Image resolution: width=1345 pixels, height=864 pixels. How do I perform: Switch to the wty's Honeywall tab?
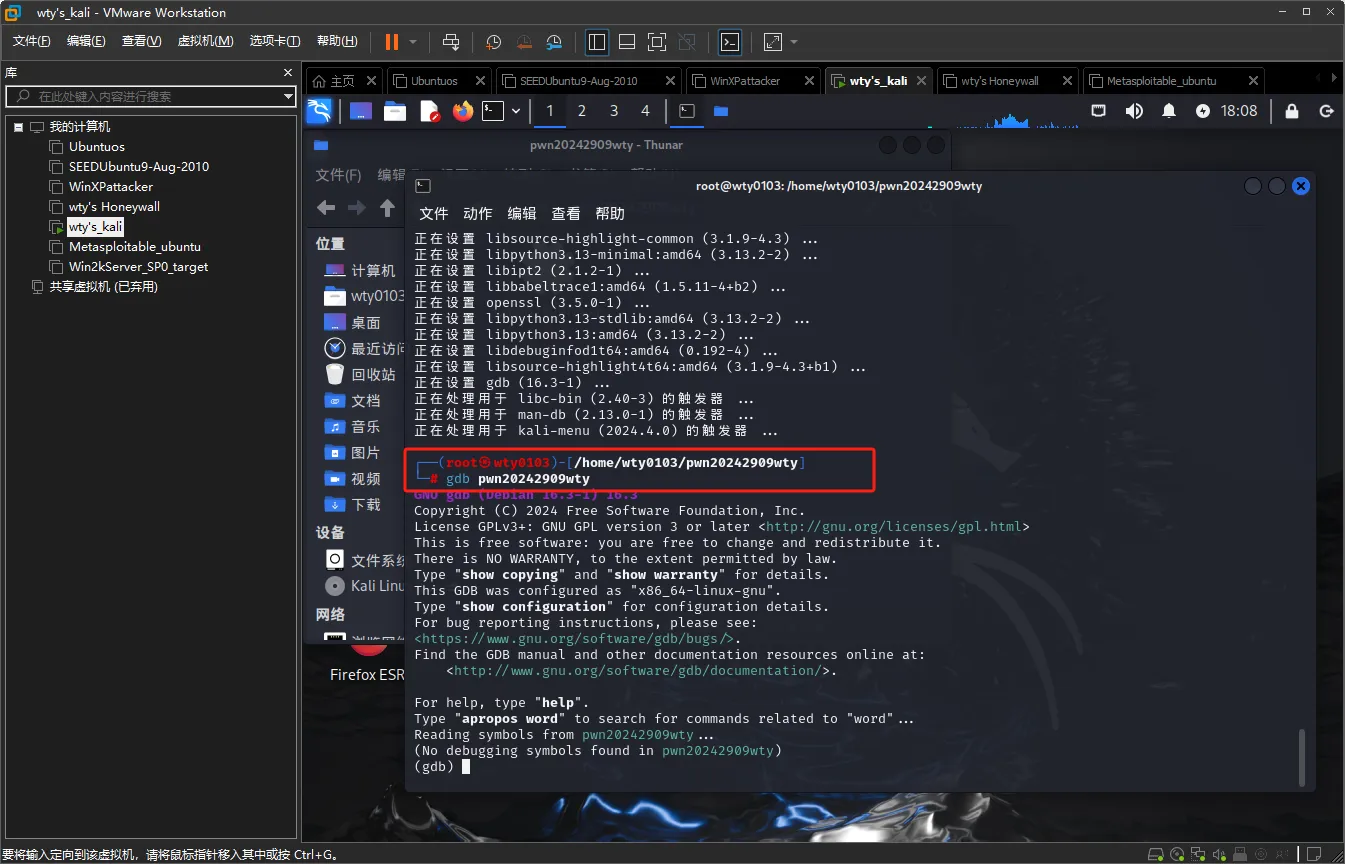click(999, 81)
